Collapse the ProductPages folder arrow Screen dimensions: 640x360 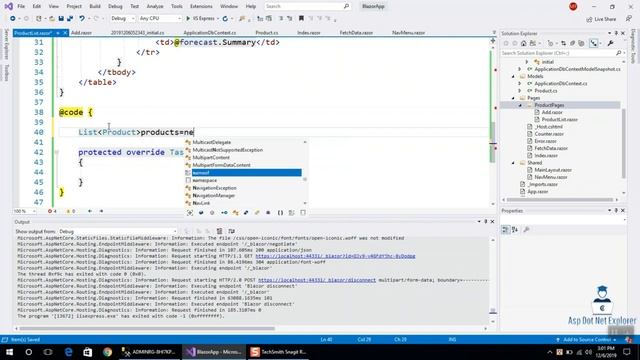coord(520,105)
